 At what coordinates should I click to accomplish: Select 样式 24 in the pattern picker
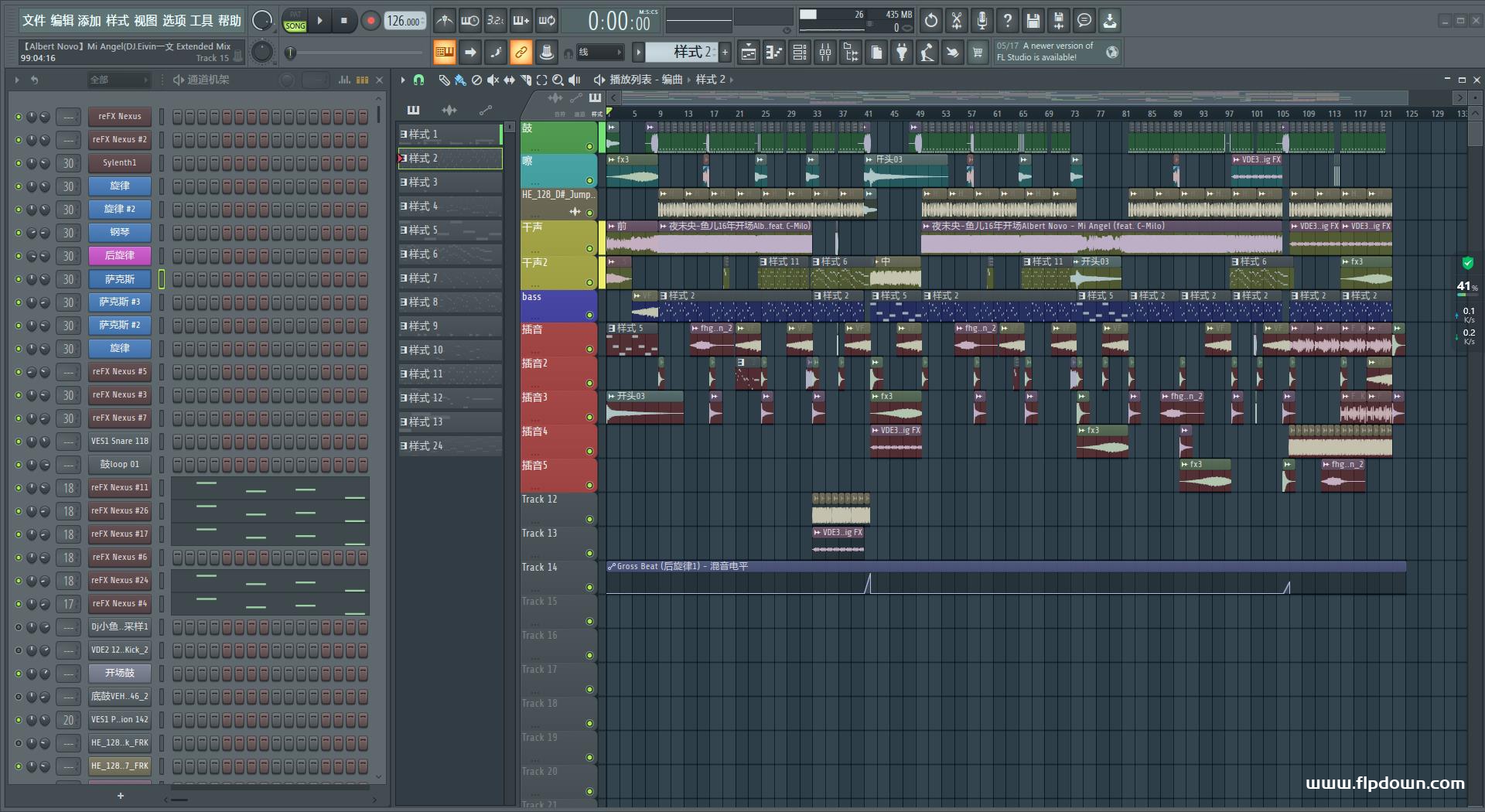[x=450, y=446]
